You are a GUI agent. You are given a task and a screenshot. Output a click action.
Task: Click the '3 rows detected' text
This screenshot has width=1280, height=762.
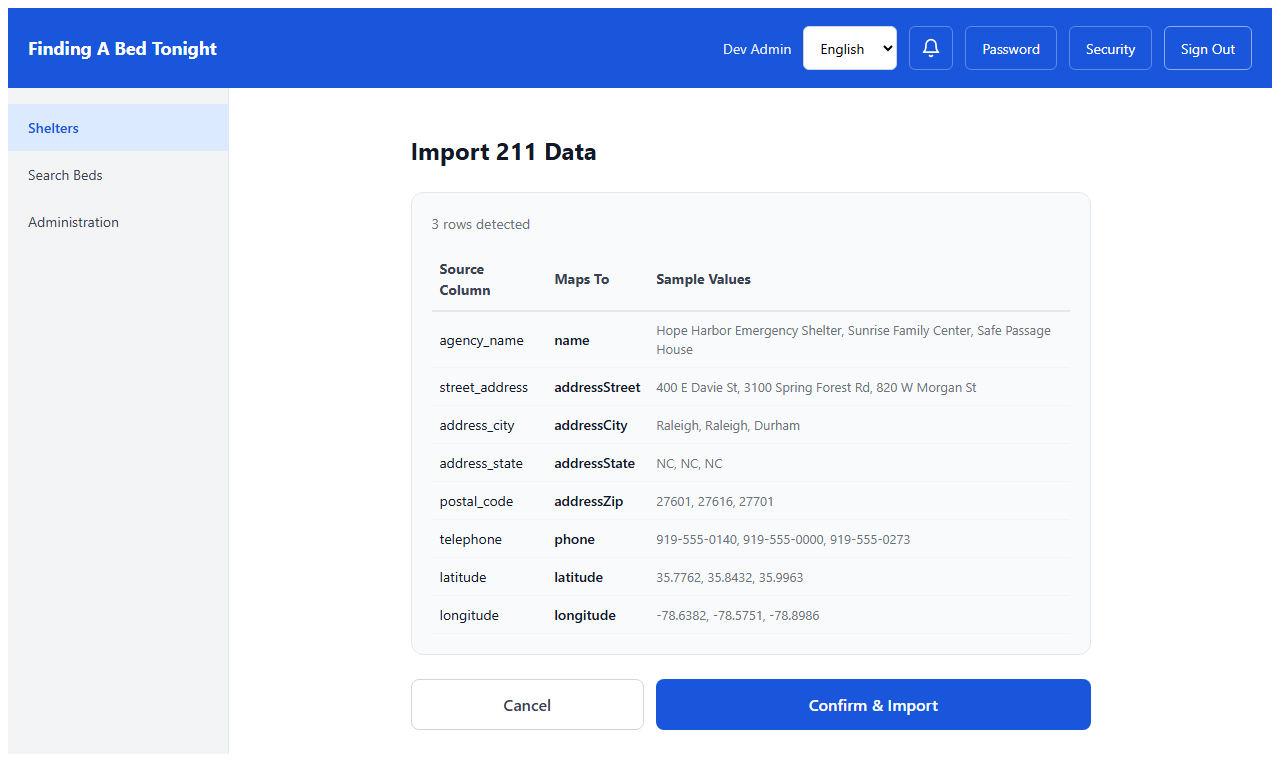click(x=480, y=224)
